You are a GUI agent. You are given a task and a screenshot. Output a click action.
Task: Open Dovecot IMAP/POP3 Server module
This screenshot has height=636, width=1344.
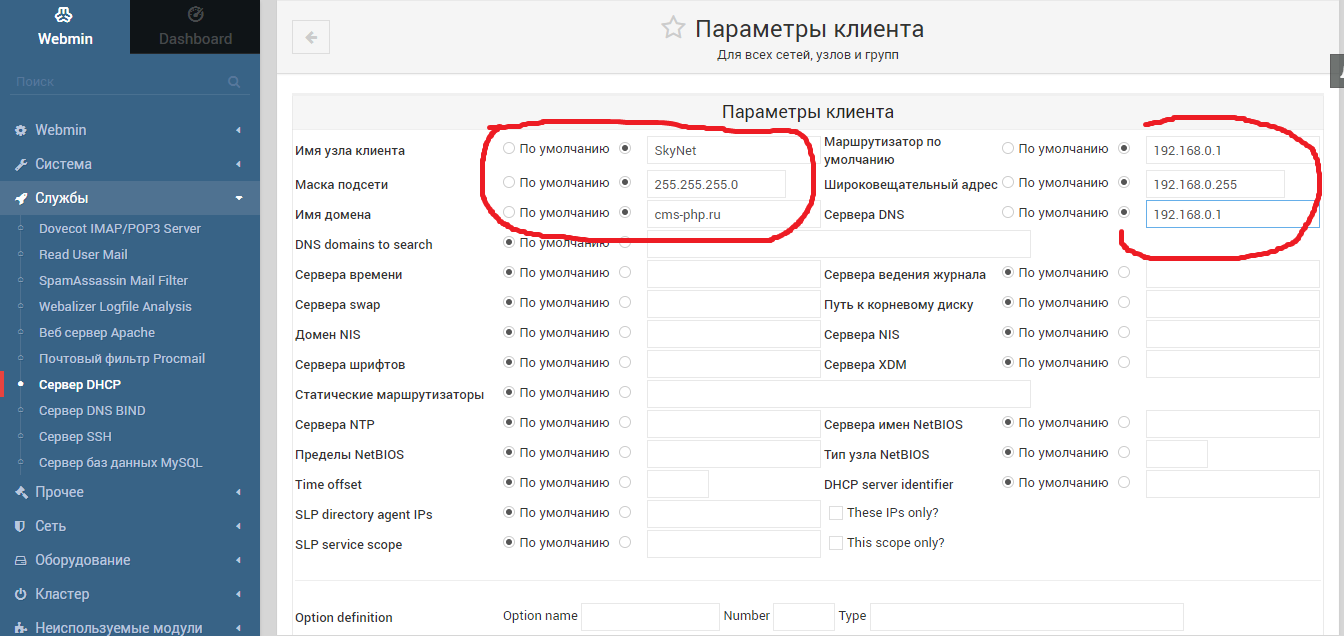point(120,229)
